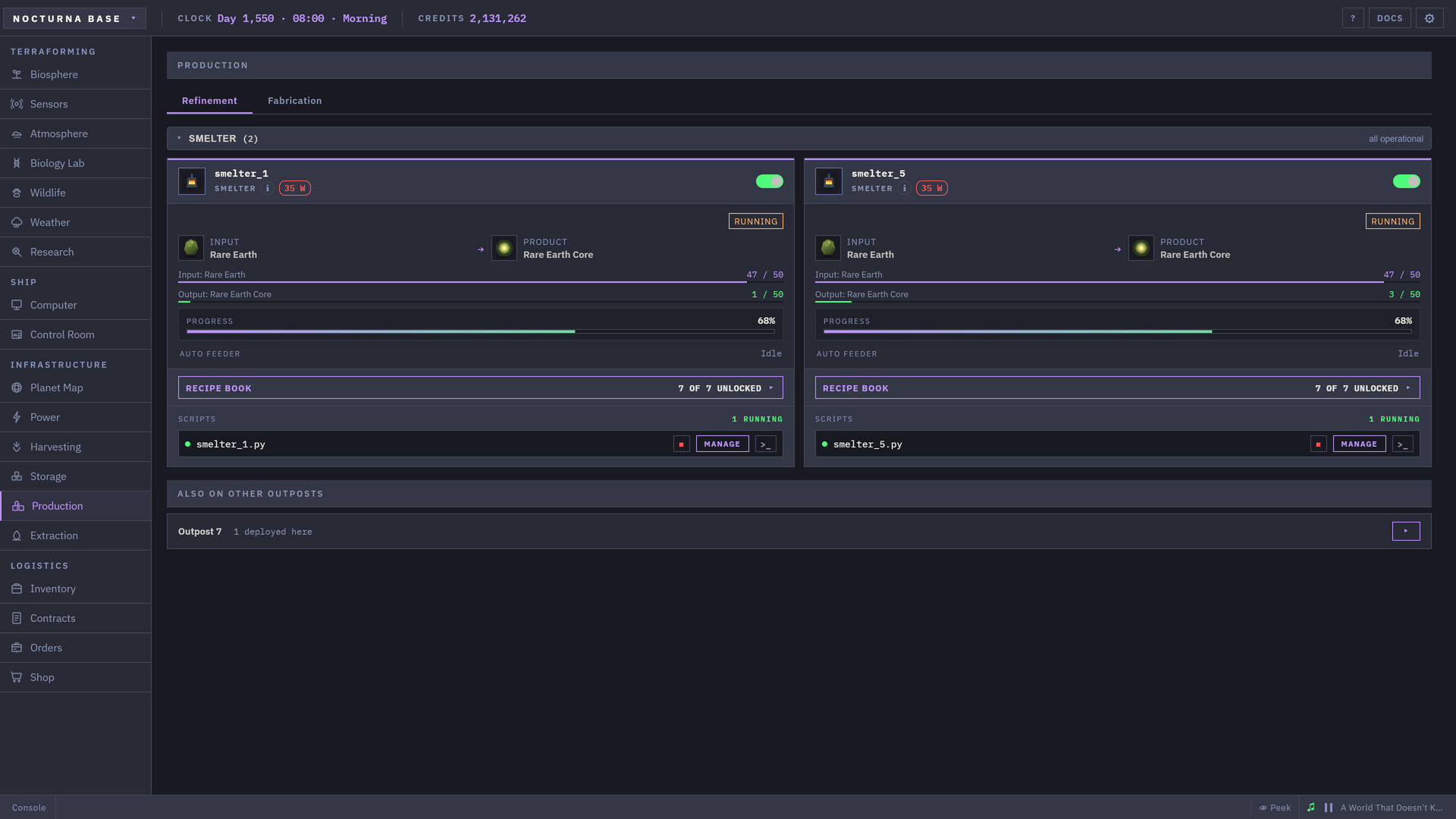Open the Nocturna Base dropdown
The image size is (1456, 819).
click(x=74, y=18)
